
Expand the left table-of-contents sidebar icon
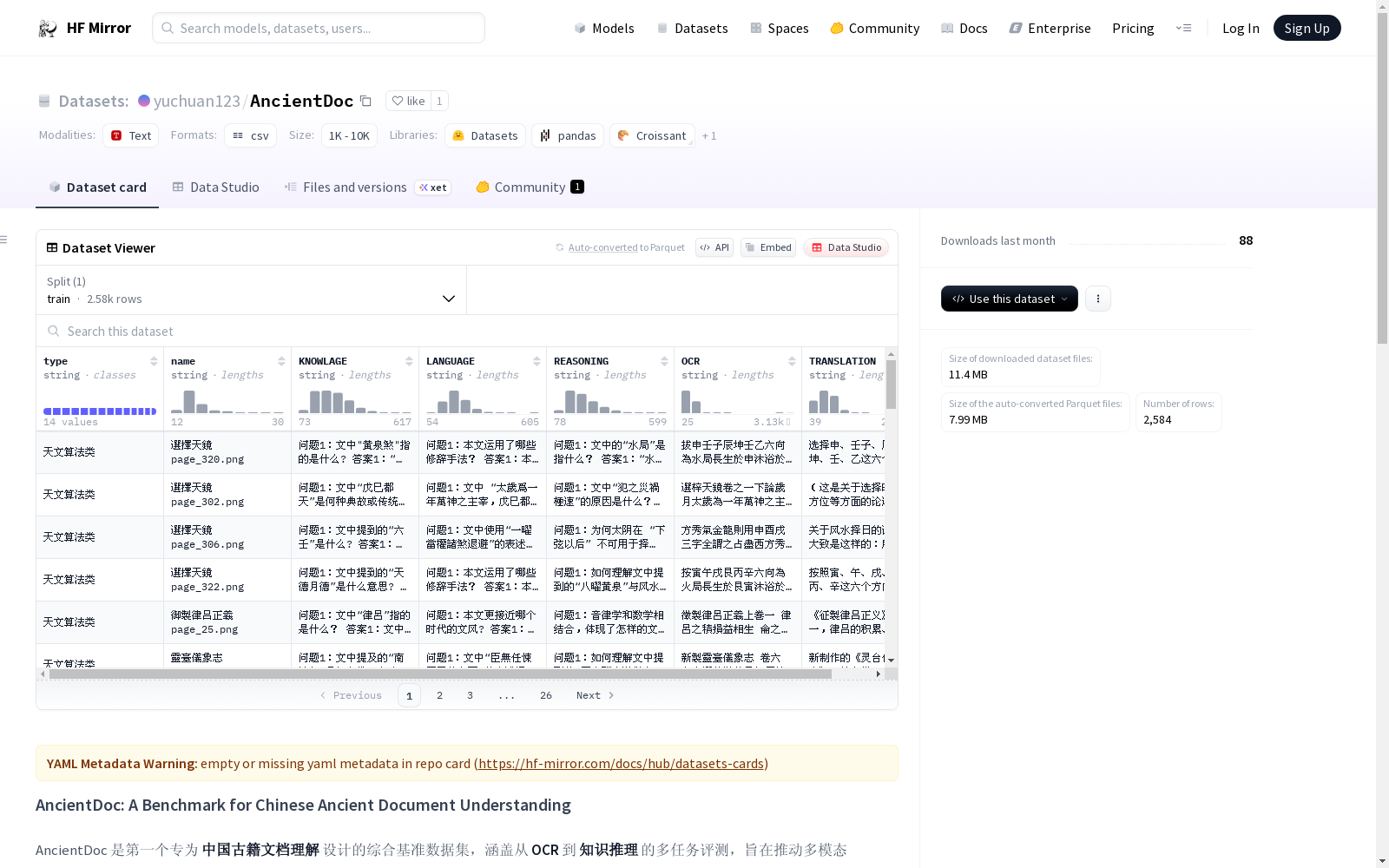3,240
